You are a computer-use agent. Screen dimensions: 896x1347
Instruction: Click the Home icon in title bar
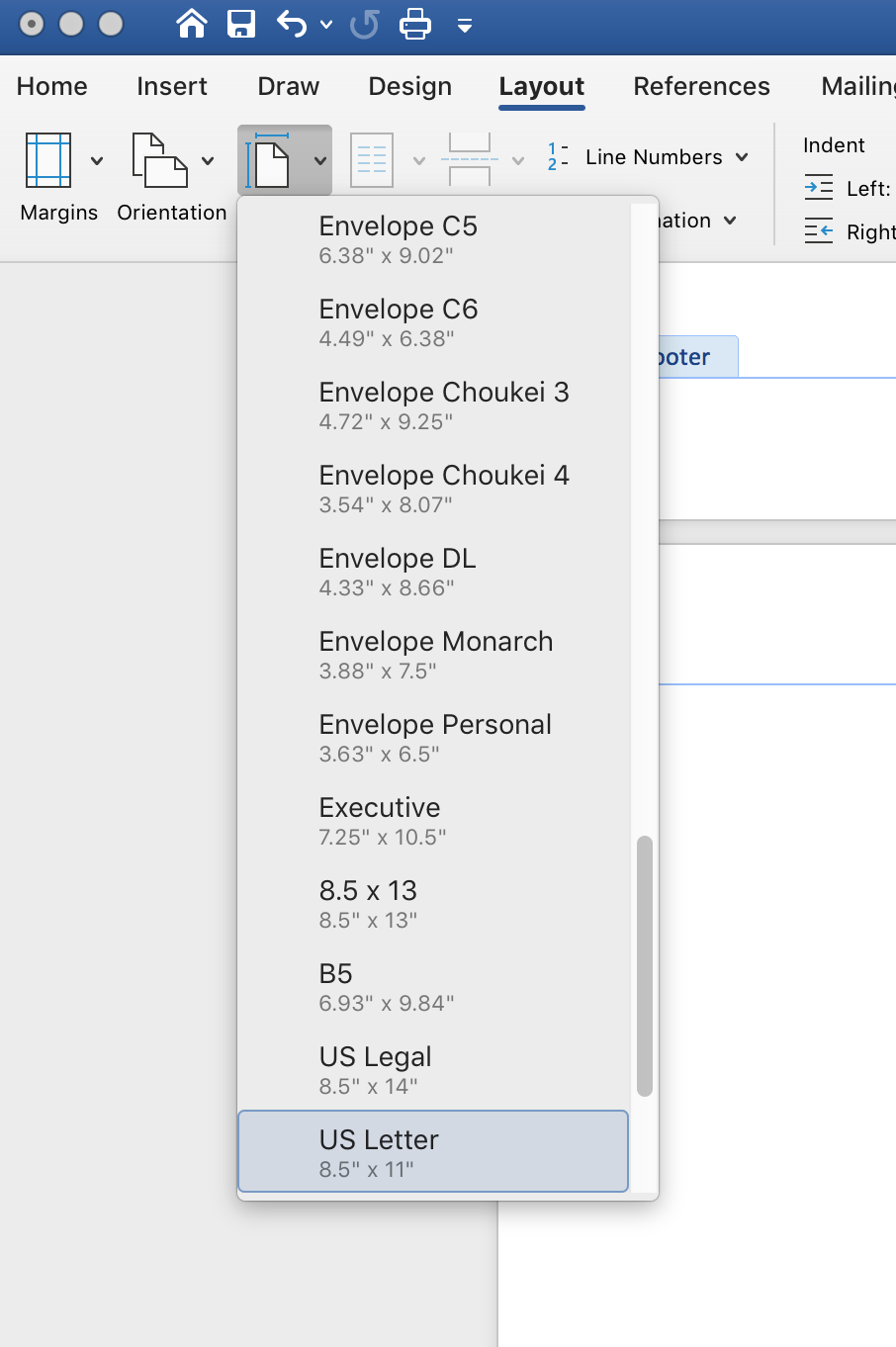tap(192, 23)
